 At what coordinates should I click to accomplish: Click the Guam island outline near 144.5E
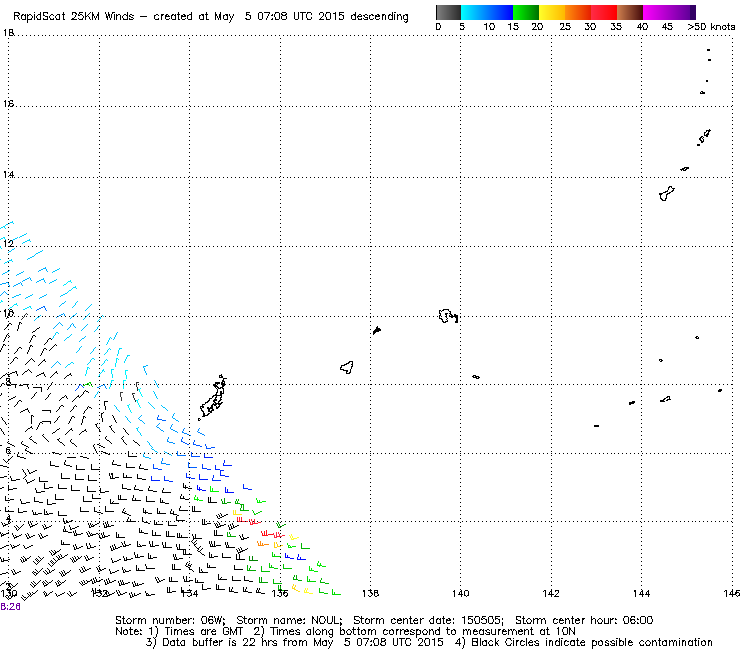point(666,194)
